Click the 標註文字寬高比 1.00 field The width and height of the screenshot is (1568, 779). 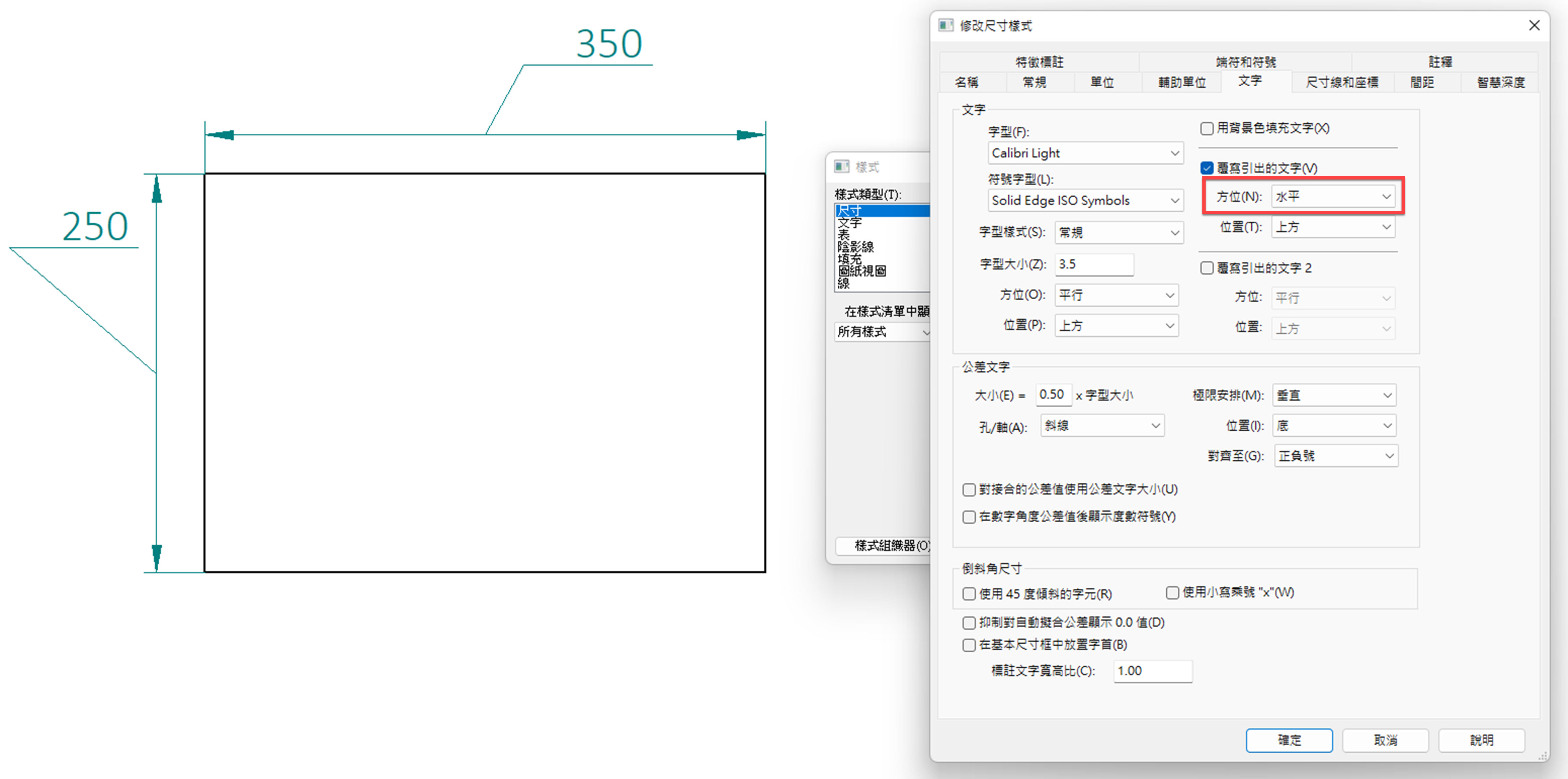[1152, 671]
